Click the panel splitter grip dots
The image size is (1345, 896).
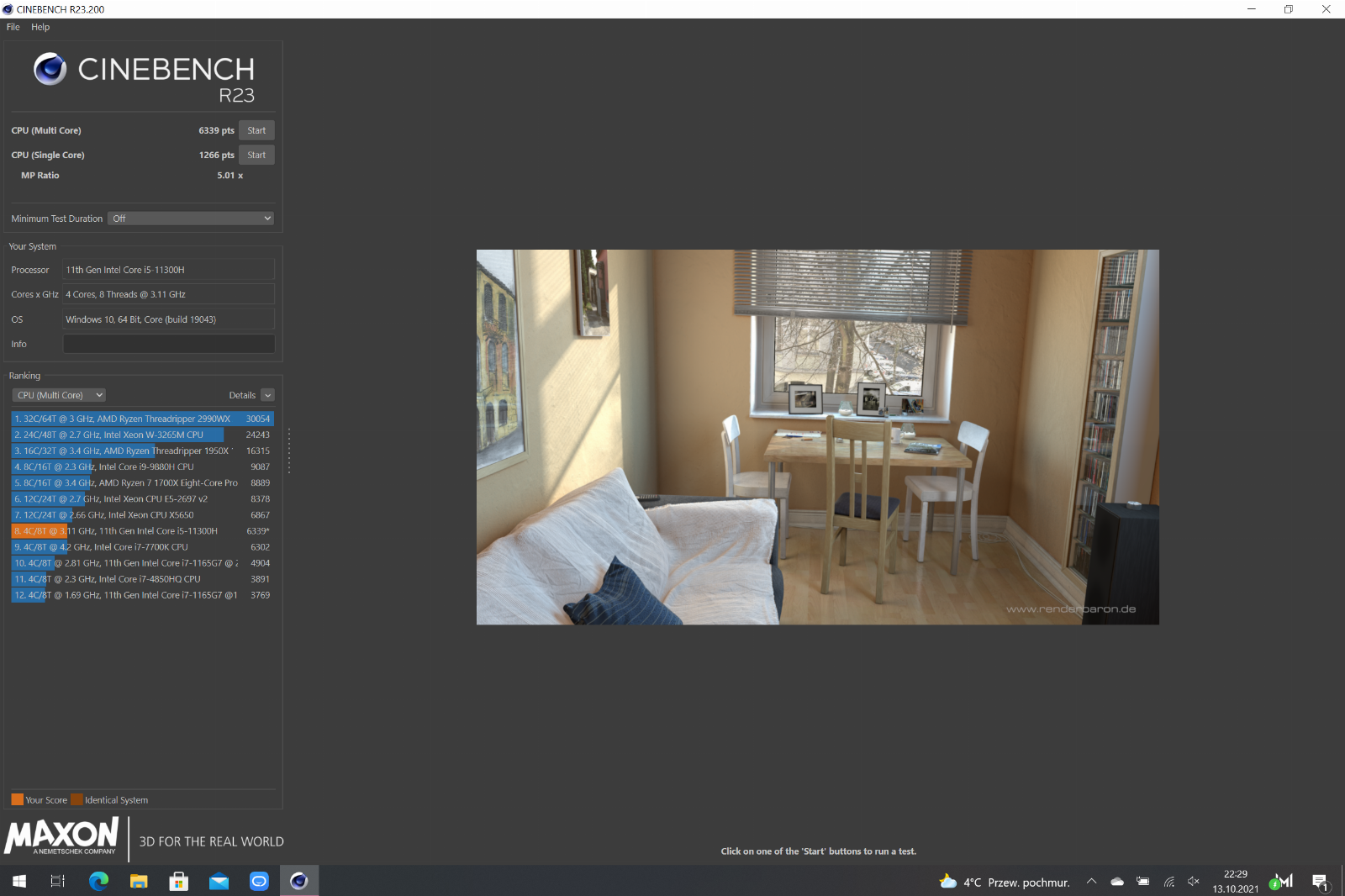click(x=289, y=451)
